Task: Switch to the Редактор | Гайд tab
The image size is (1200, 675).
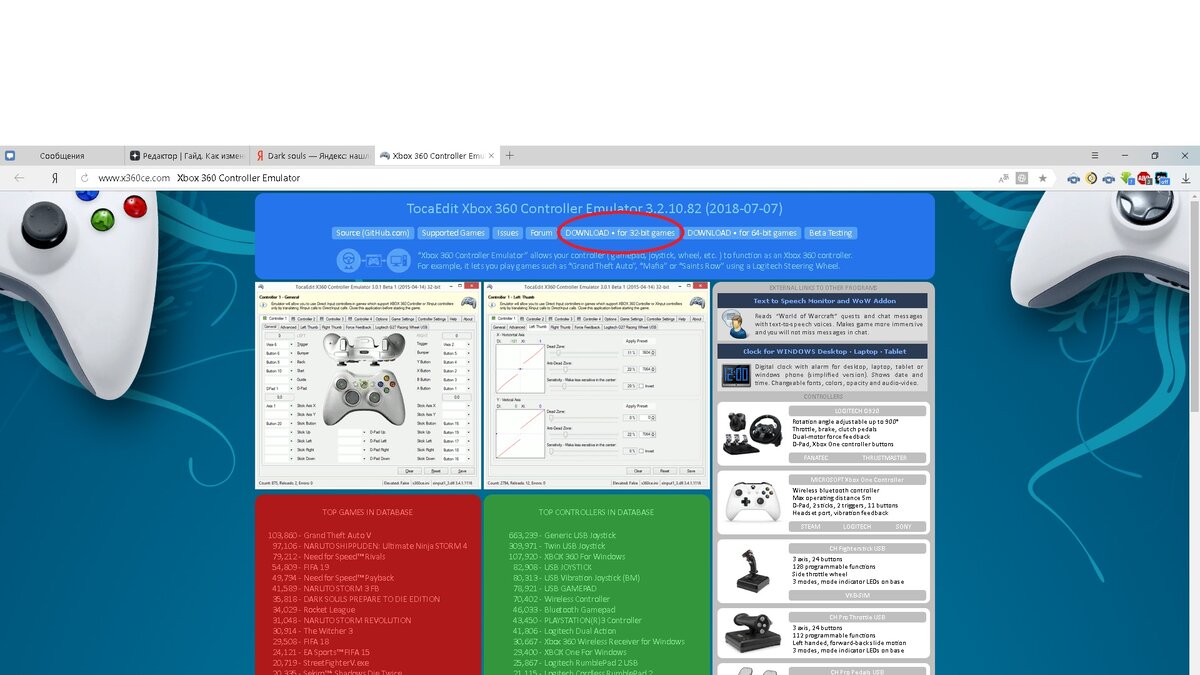Action: 186,156
